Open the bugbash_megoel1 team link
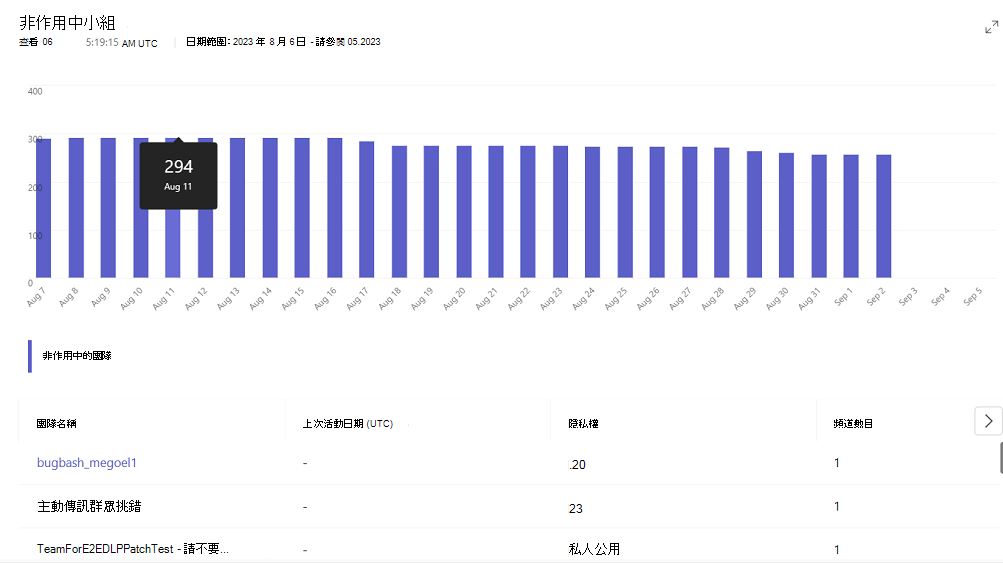This screenshot has height=563, width=1003. (x=87, y=463)
